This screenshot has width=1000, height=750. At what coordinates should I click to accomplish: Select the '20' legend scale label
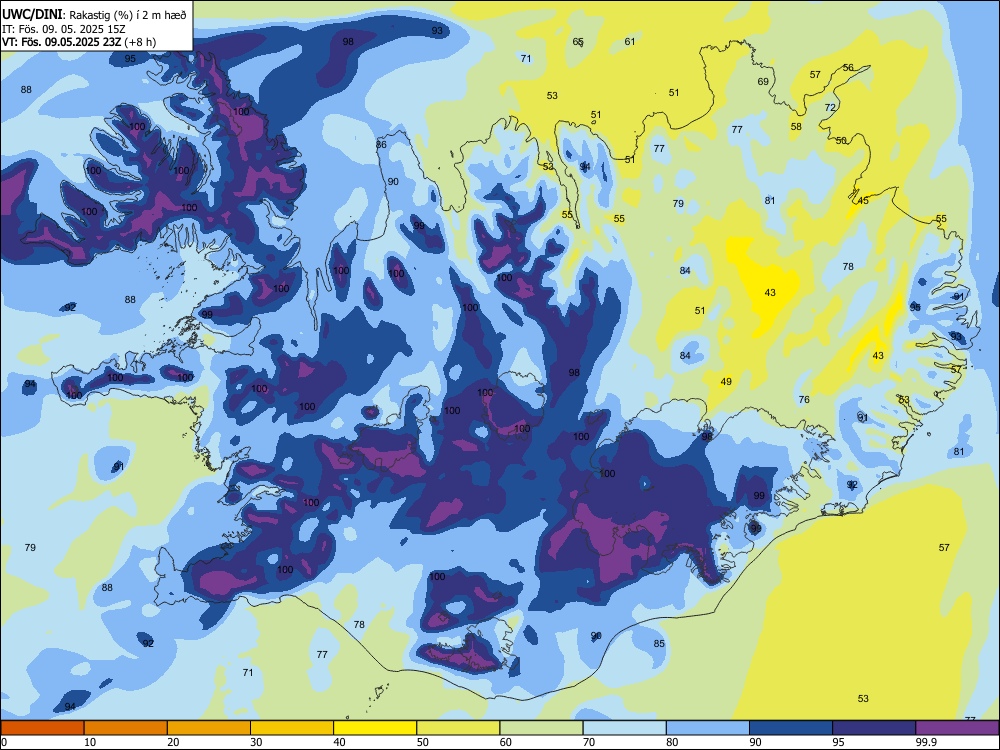tap(173, 742)
